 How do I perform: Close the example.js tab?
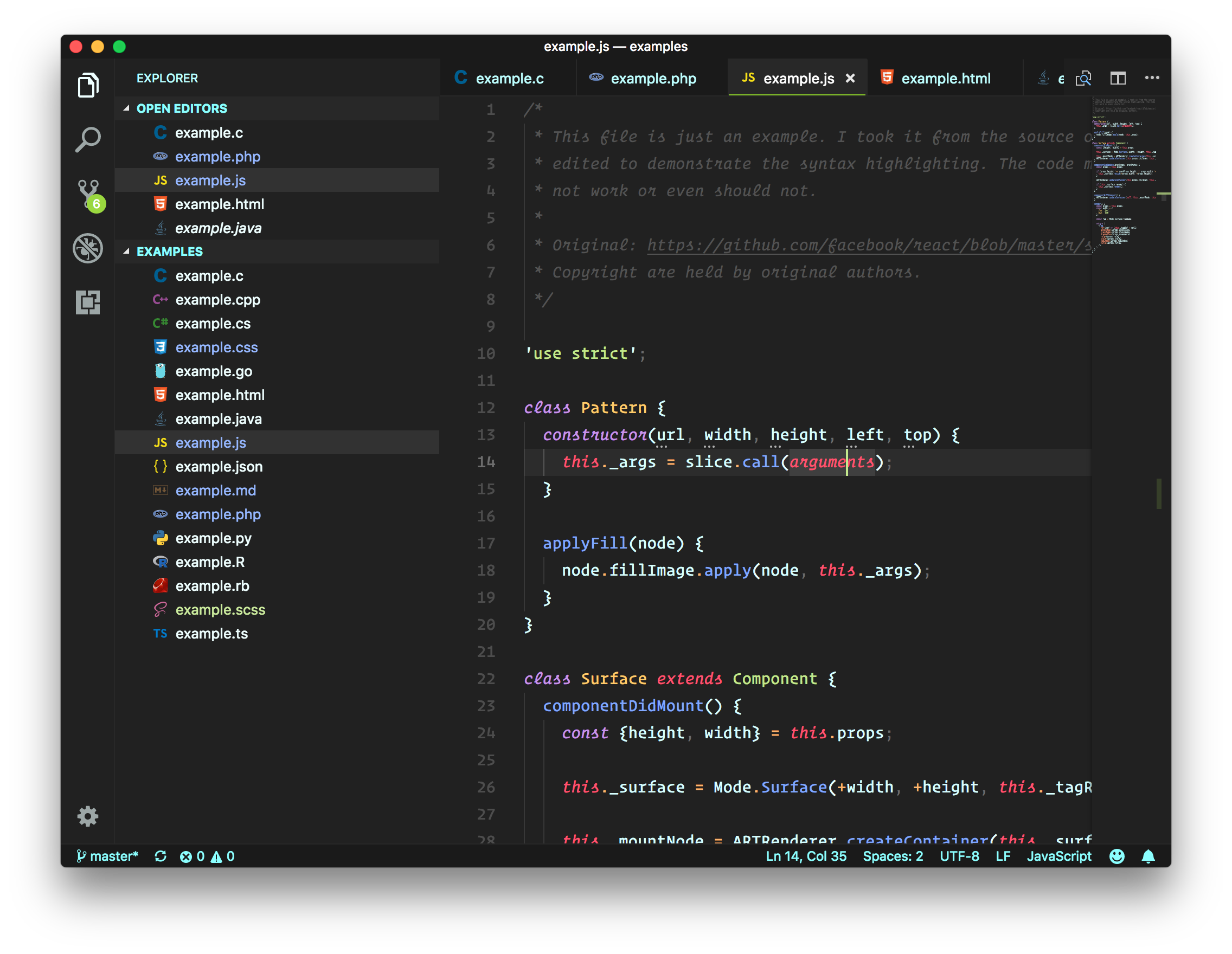click(x=850, y=79)
